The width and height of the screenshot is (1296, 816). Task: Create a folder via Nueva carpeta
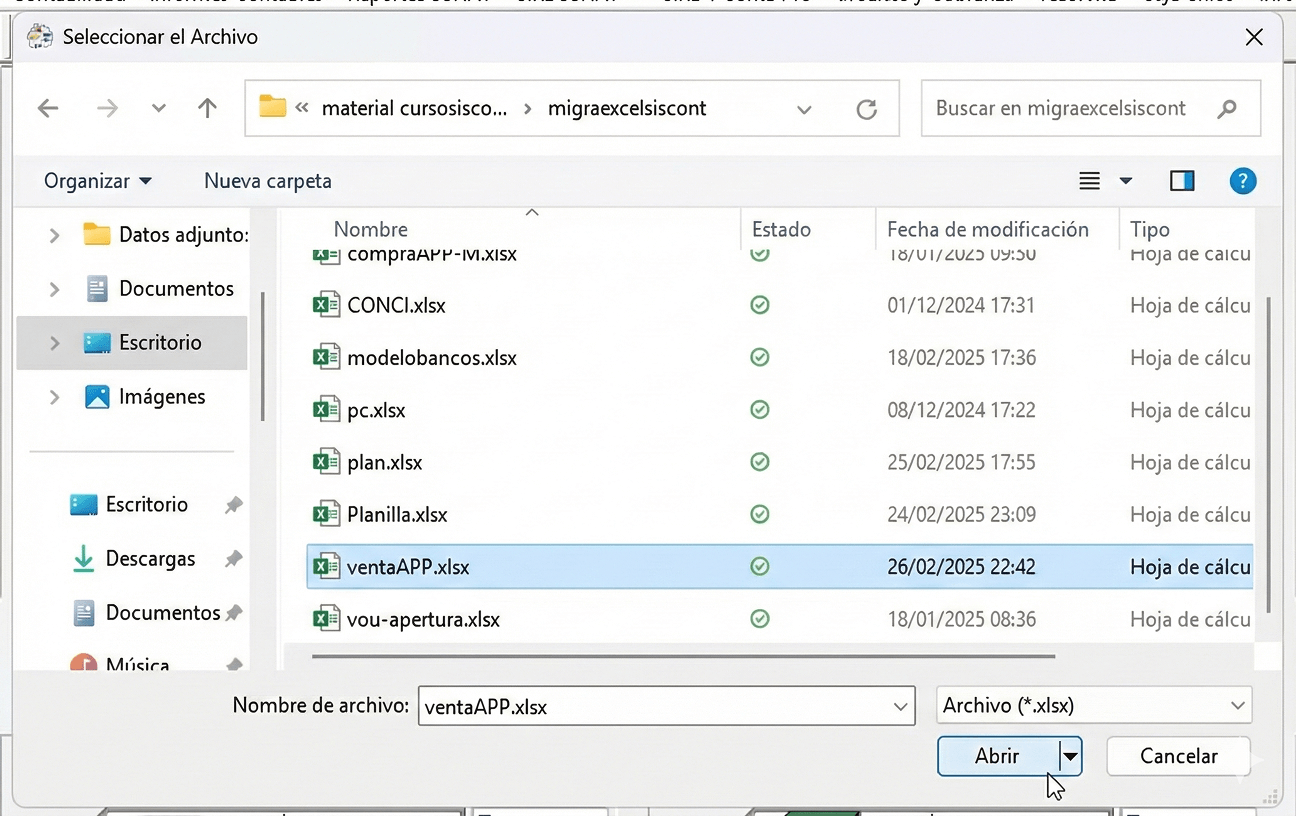[267, 181]
